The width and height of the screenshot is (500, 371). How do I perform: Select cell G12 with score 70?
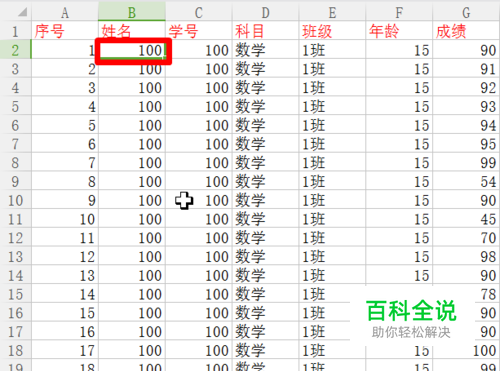pos(466,238)
